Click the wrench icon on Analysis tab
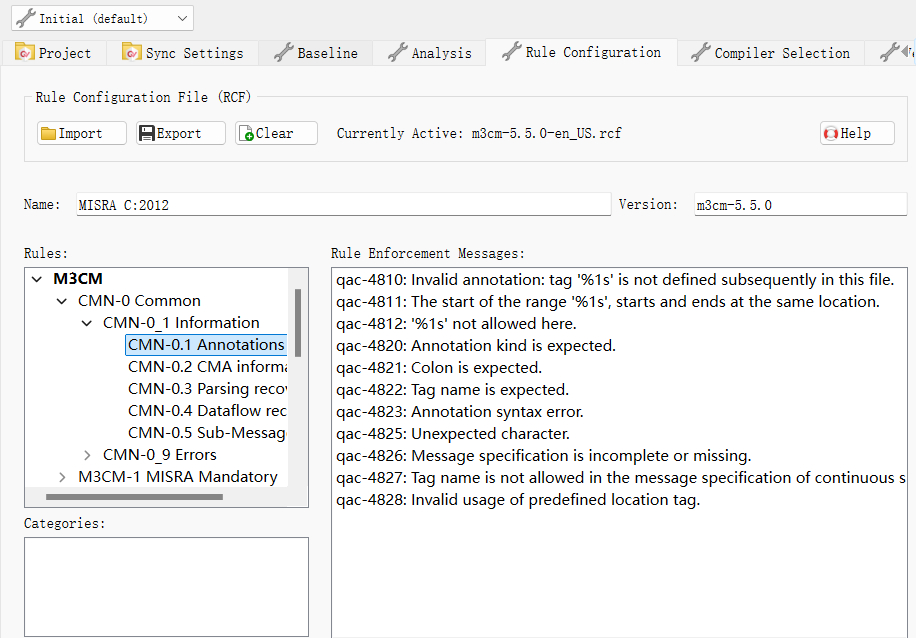 click(397, 52)
